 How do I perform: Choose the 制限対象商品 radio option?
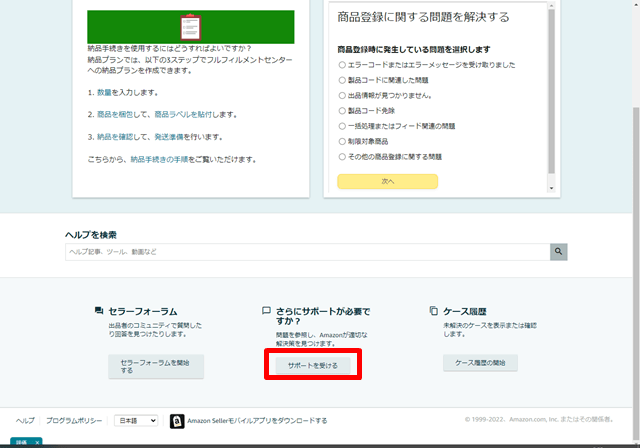(342, 141)
